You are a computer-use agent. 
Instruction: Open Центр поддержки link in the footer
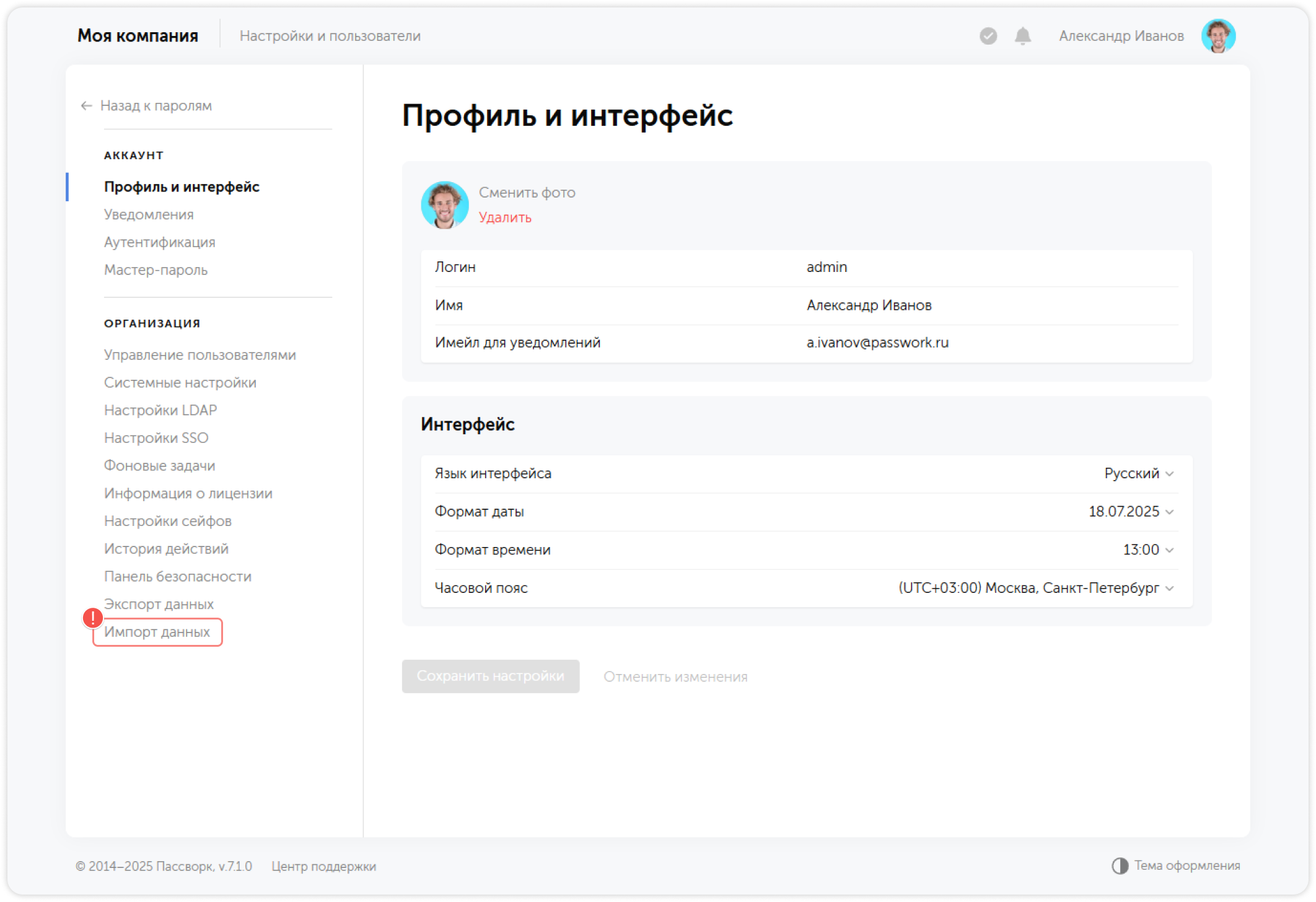coord(323,866)
